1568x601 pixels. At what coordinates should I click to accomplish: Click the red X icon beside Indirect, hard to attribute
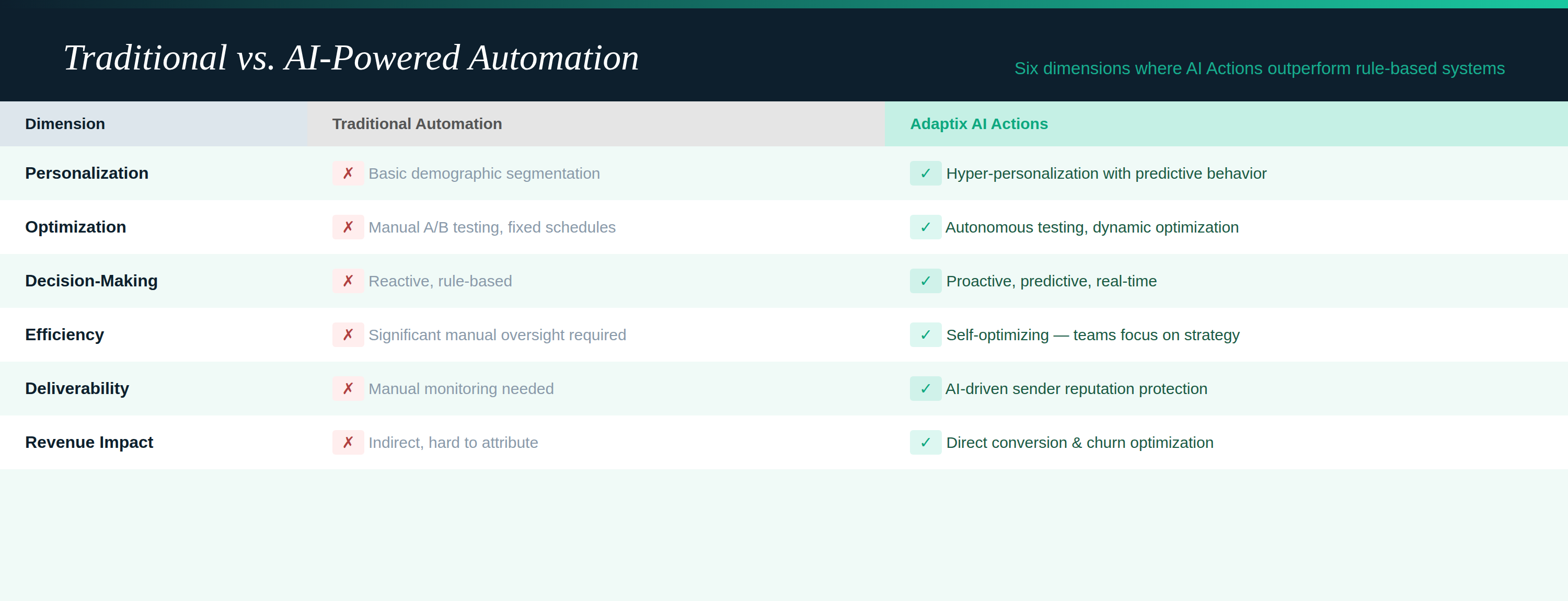[x=348, y=442]
